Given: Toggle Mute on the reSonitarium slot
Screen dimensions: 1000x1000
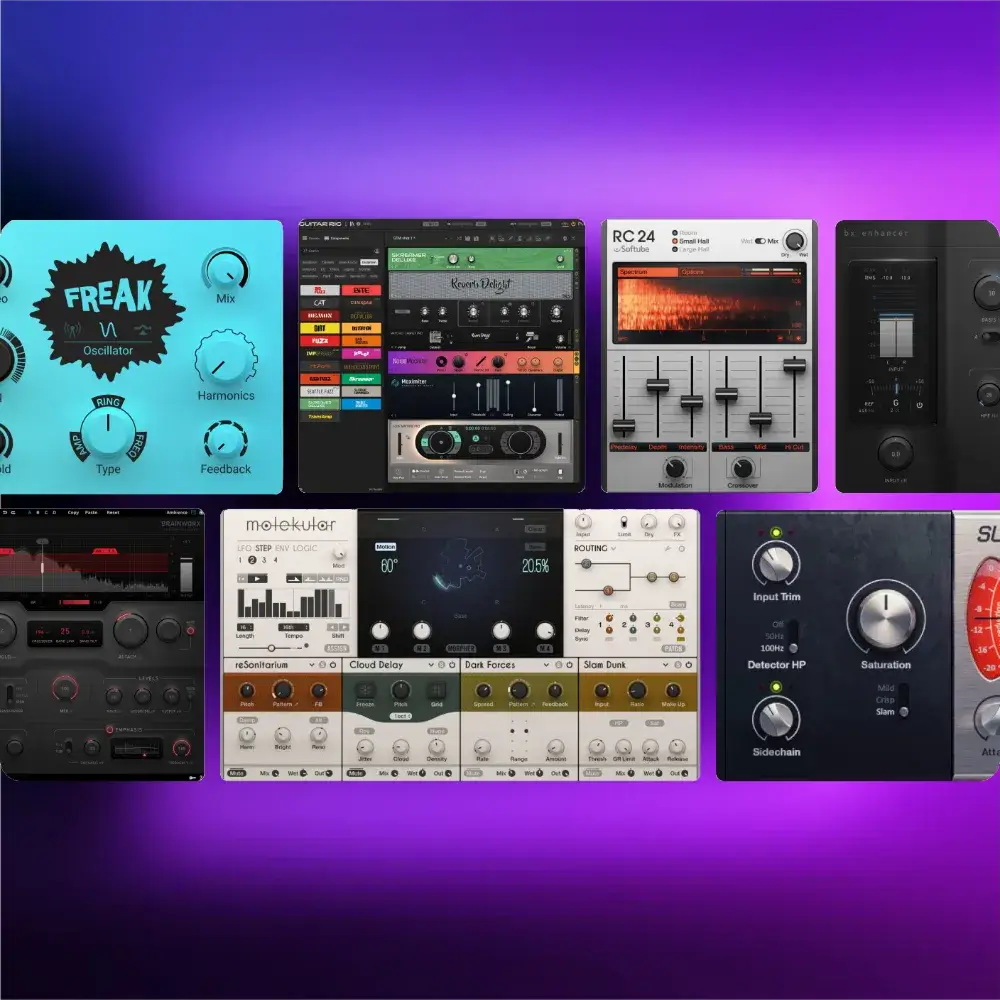Looking at the screenshot, I should click(236, 773).
